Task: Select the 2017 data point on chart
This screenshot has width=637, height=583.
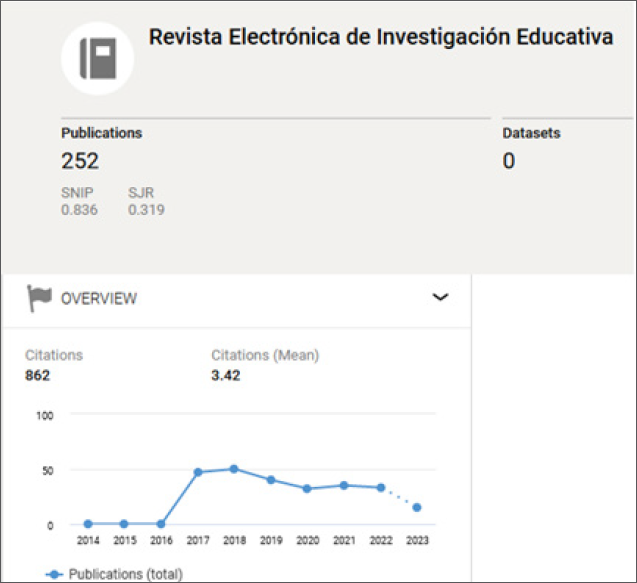Action: [x=198, y=472]
